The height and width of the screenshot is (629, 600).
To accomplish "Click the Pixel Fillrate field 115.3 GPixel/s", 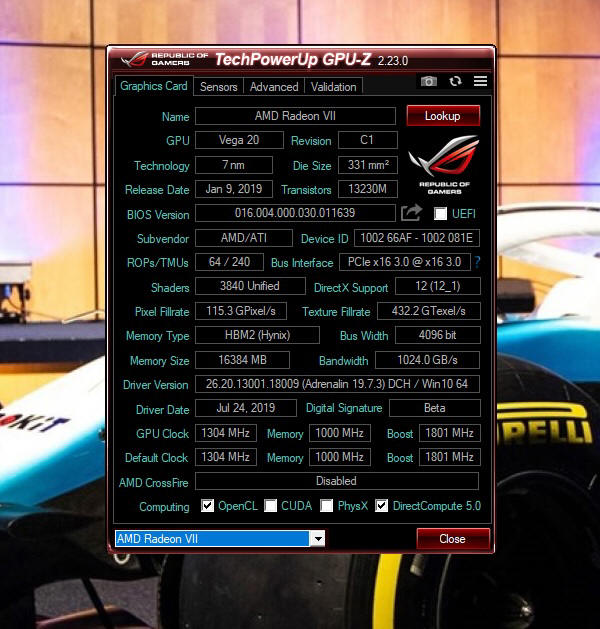I will [x=241, y=311].
